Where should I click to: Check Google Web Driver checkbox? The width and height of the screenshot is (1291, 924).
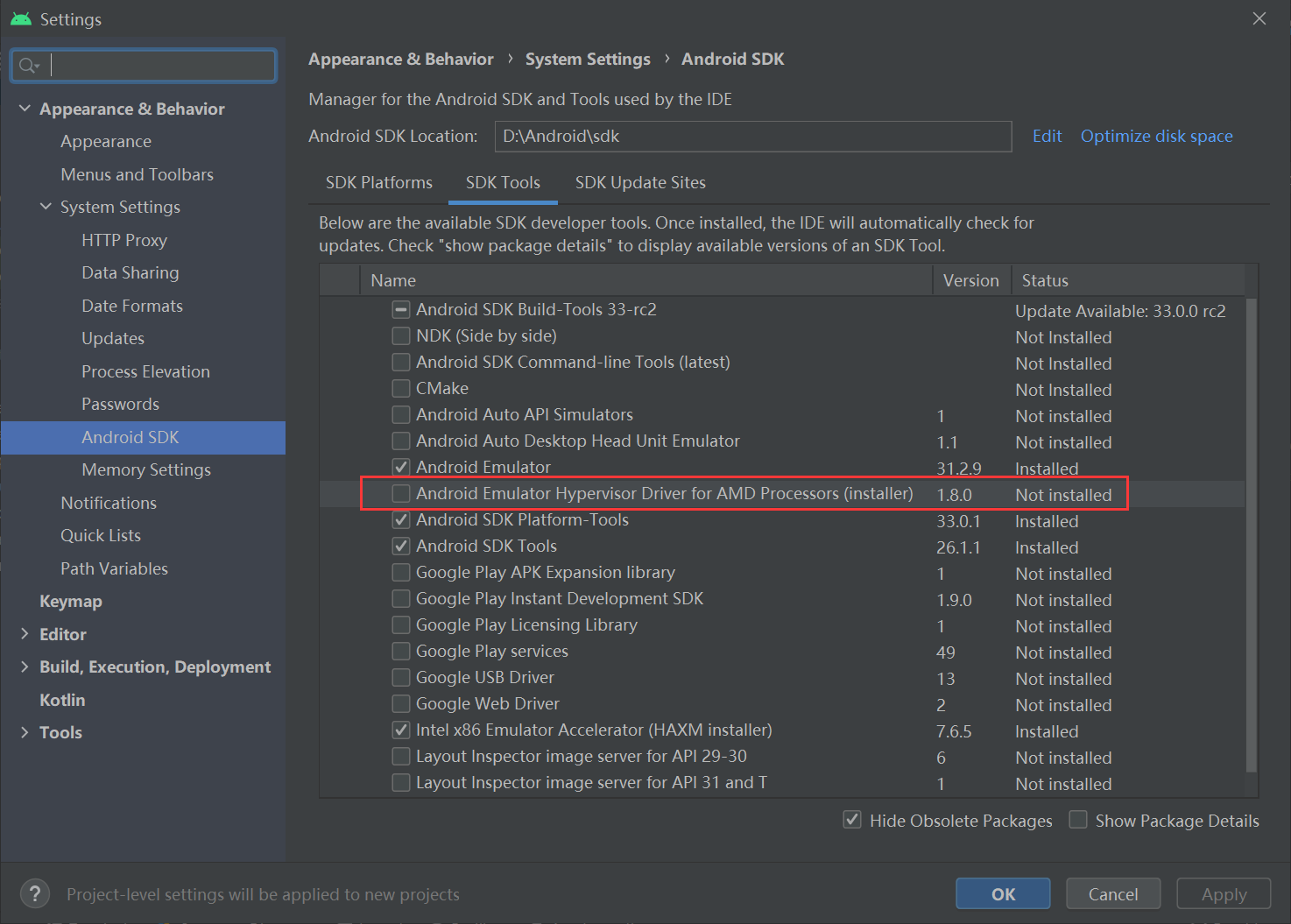pos(401,703)
